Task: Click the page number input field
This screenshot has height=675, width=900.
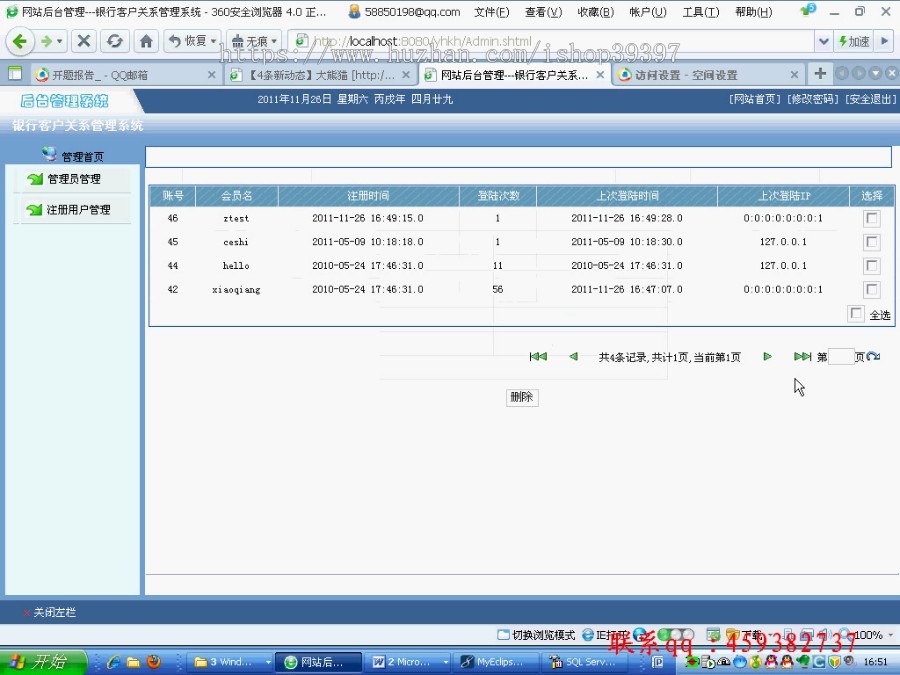Action: click(841, 356)
